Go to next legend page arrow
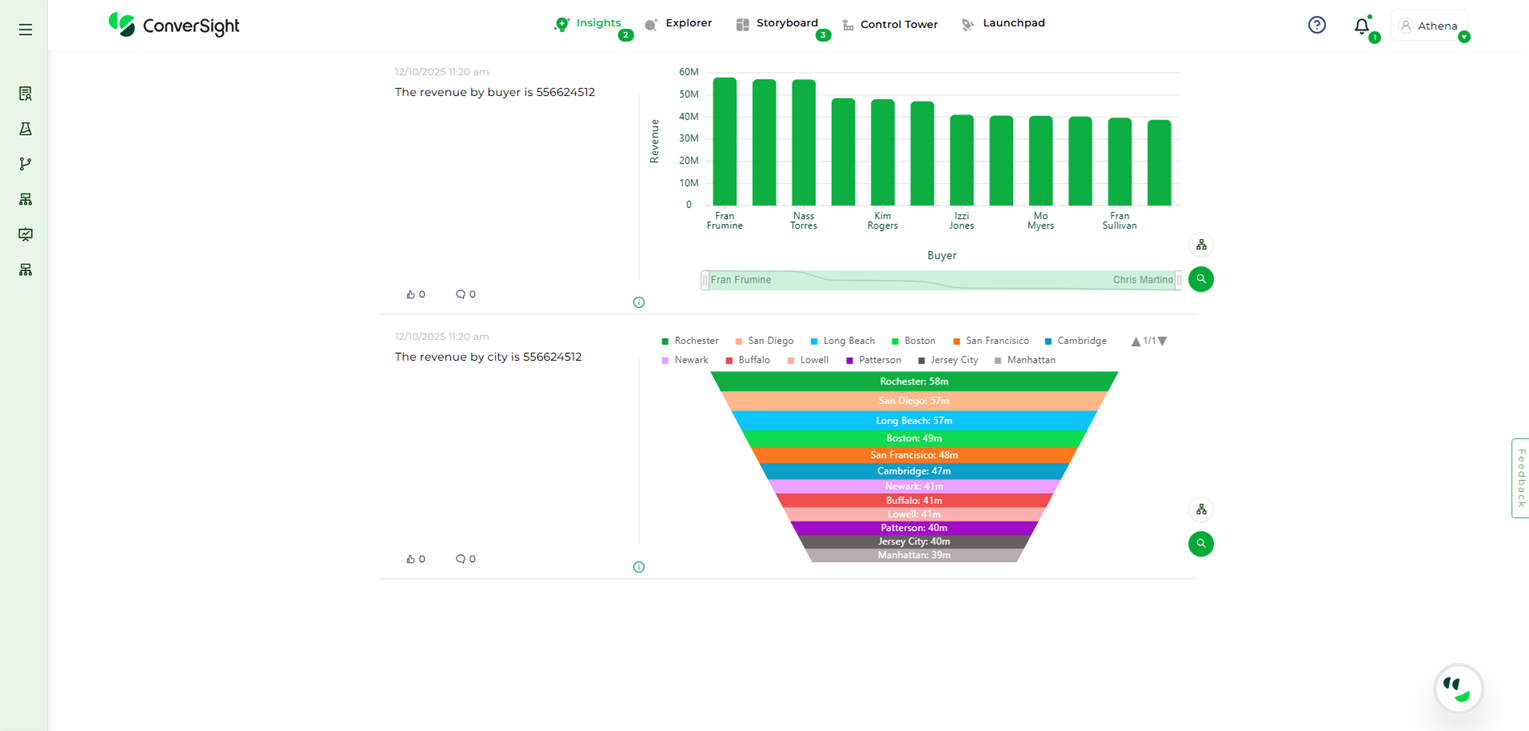Image resolution: width=1529 pixels, height=731 pixels. pos(1162,342)
